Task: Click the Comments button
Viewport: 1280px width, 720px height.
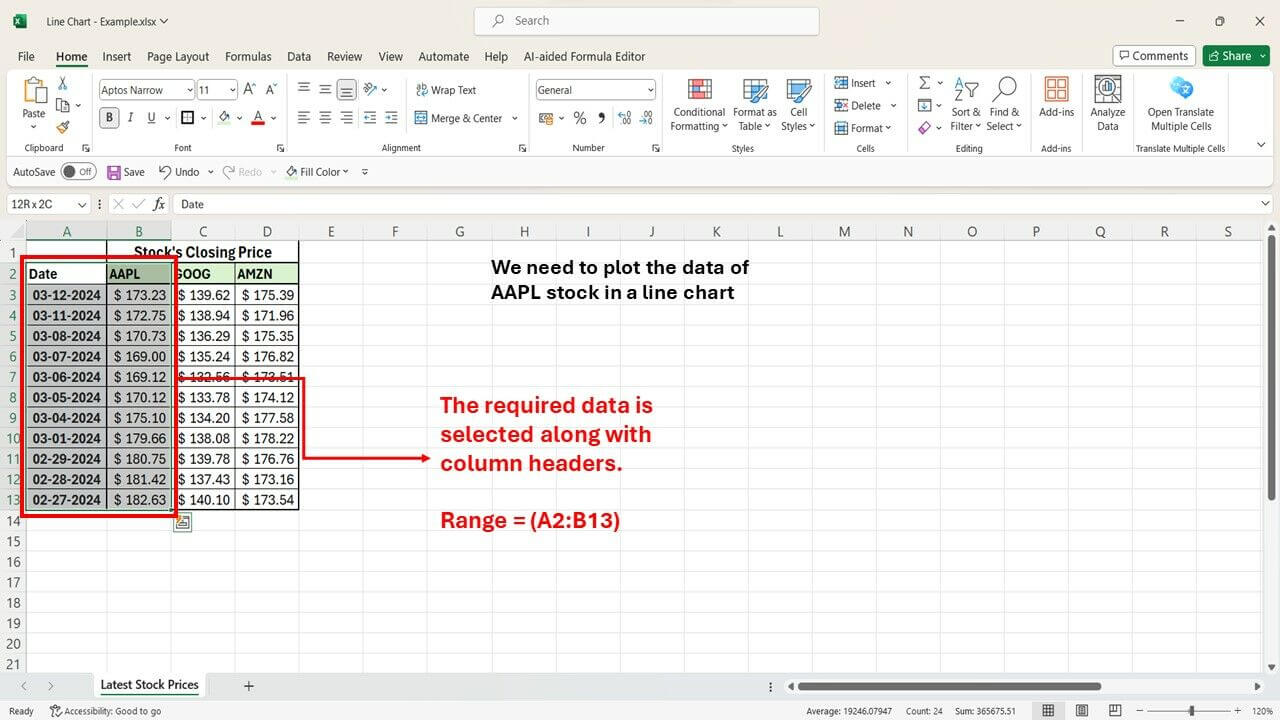Action: click(1154, 56)
